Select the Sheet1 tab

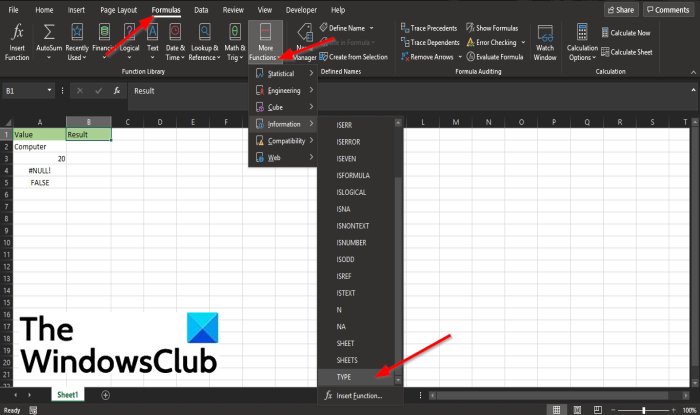pyautogui.click(x=67, y=394)
